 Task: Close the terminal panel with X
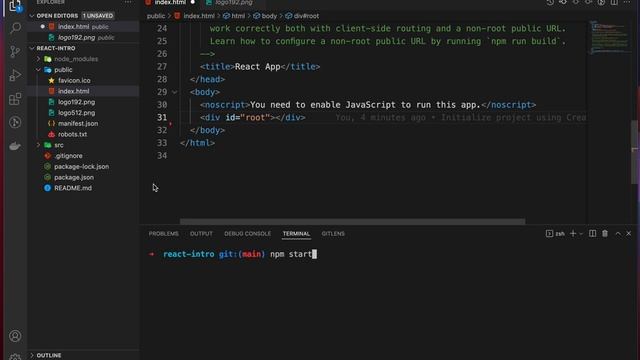[629, 233]
